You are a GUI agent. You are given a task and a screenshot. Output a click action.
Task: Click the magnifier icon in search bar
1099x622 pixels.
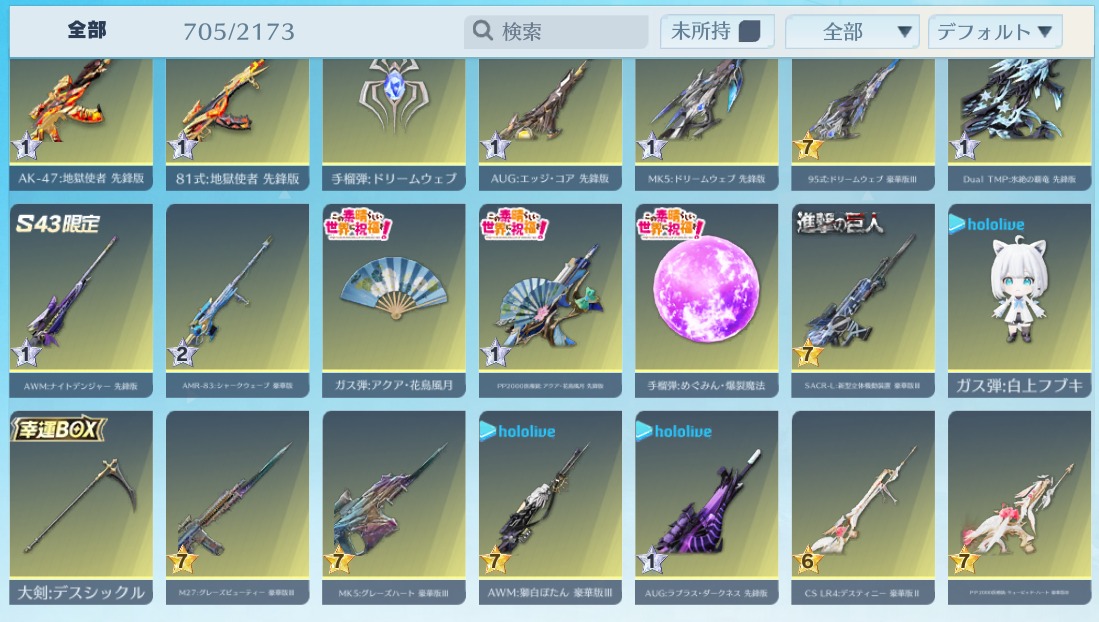(483, 31)
